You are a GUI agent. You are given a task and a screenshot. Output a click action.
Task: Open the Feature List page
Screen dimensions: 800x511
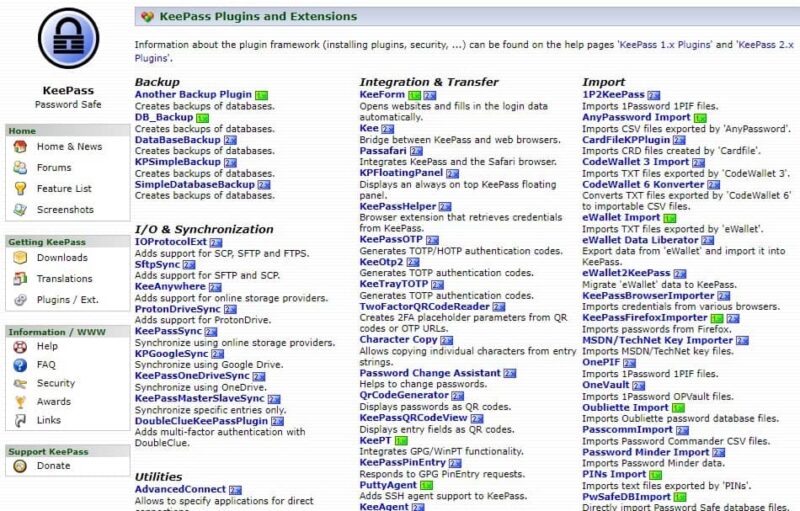pyautogui.click(x=64, y=189)
